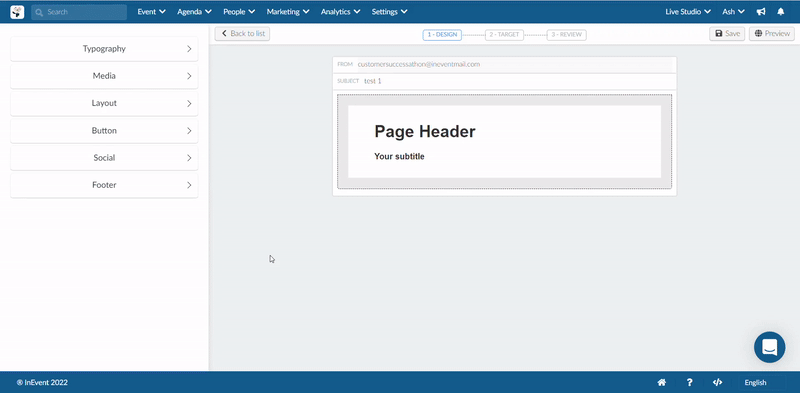Expand the Button section
Screen dimensions: 800x393
pyautogui.click(x=104, y=131)
